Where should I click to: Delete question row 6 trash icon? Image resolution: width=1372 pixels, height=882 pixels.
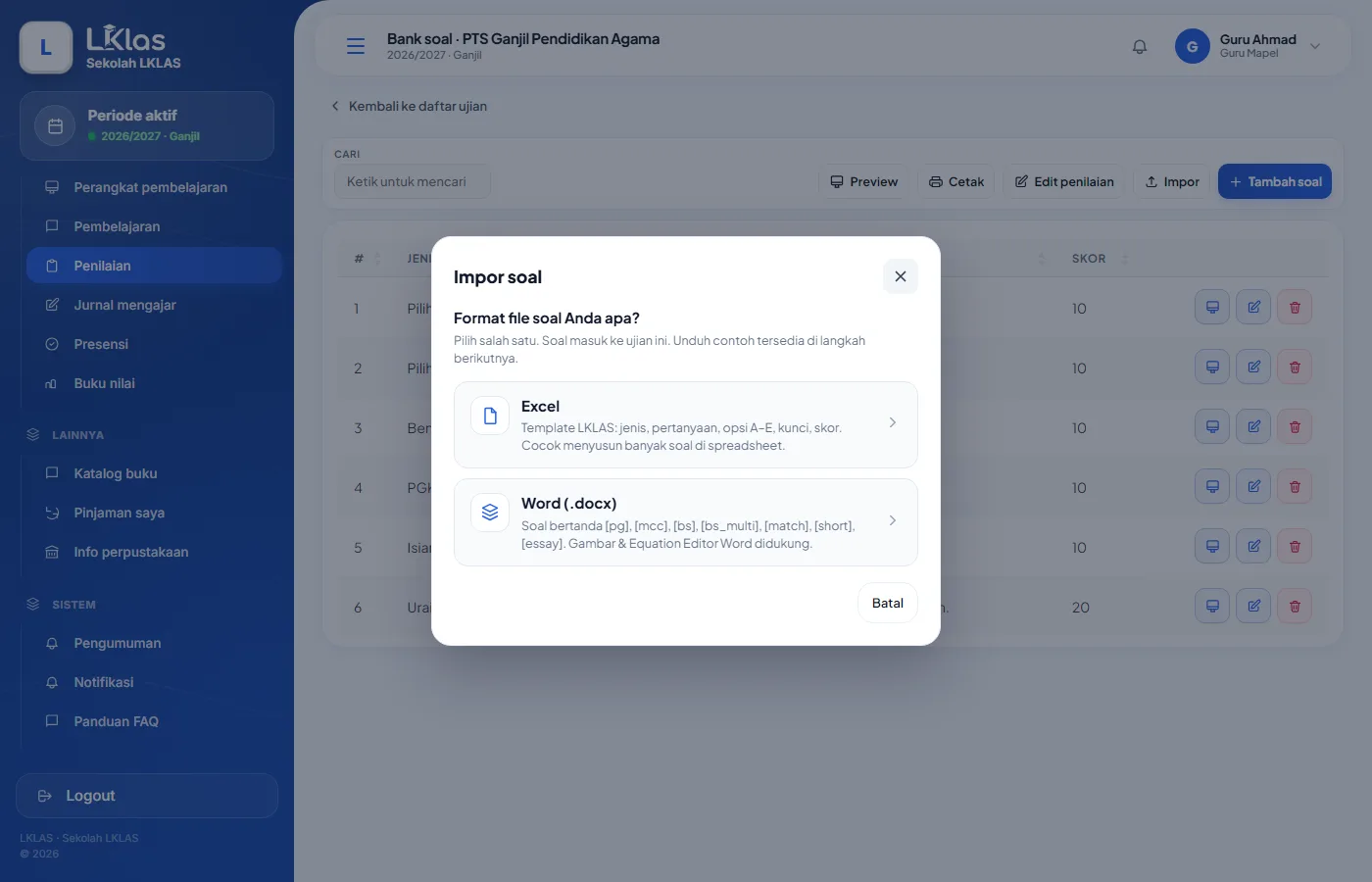pos(1295,607)
